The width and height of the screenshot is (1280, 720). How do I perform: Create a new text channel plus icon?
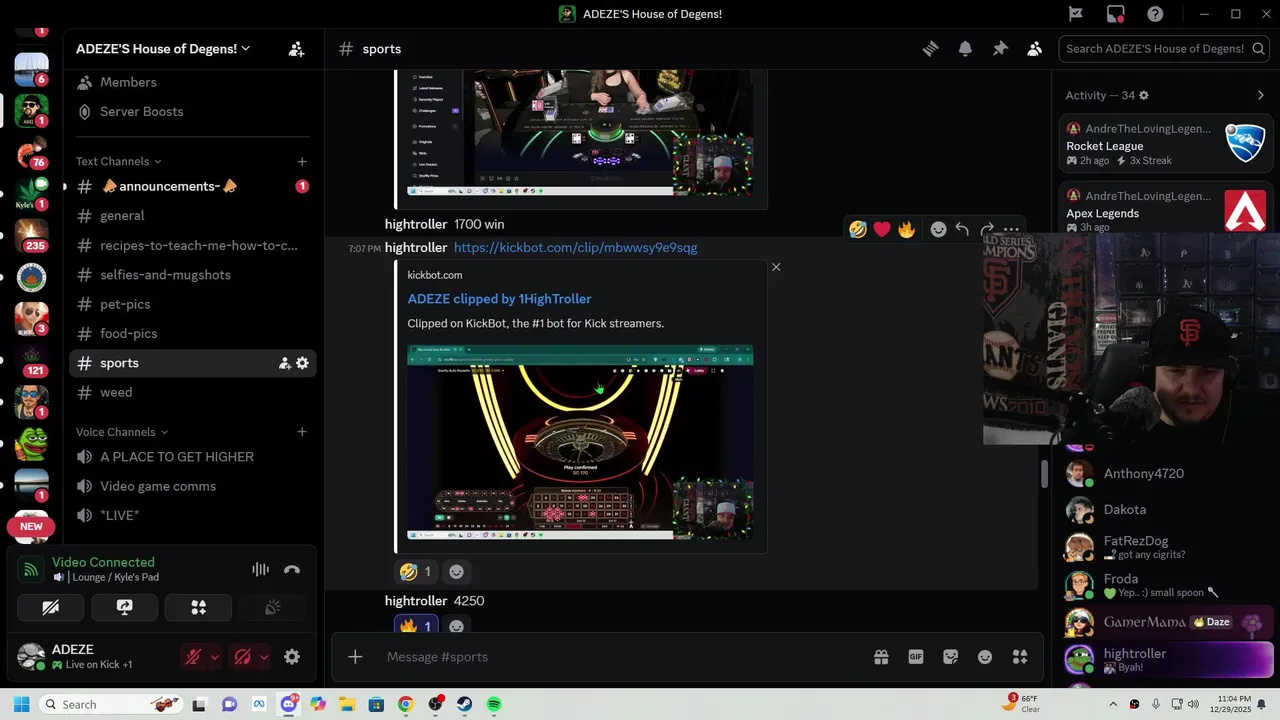coord(302,161)
